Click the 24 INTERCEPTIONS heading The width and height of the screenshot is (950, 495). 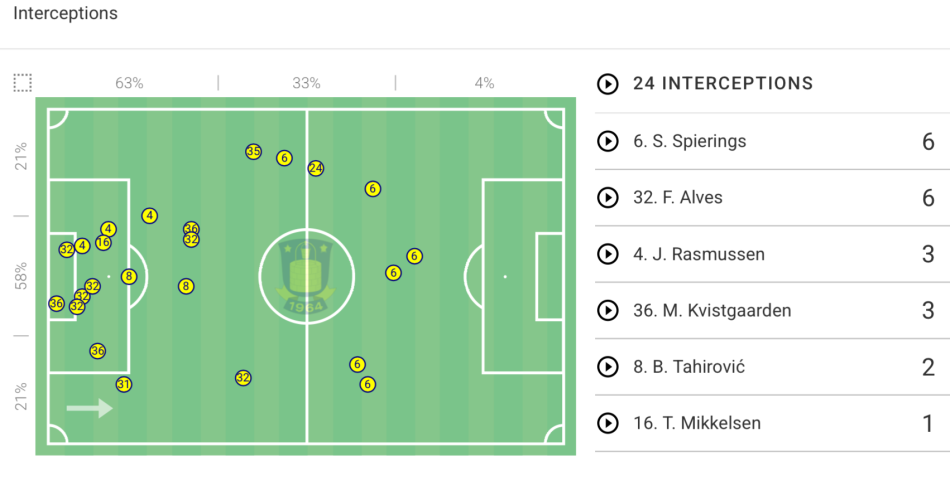point(723,83)
